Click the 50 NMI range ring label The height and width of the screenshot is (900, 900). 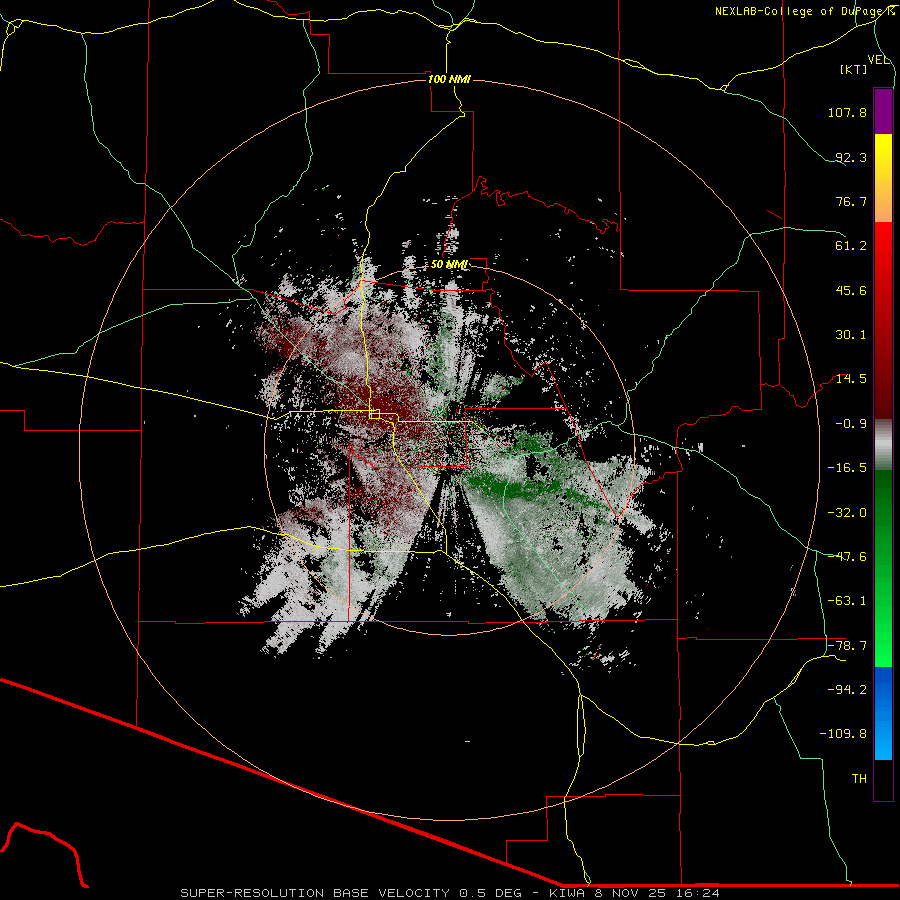pyautogui.click(x=449, y=265)
